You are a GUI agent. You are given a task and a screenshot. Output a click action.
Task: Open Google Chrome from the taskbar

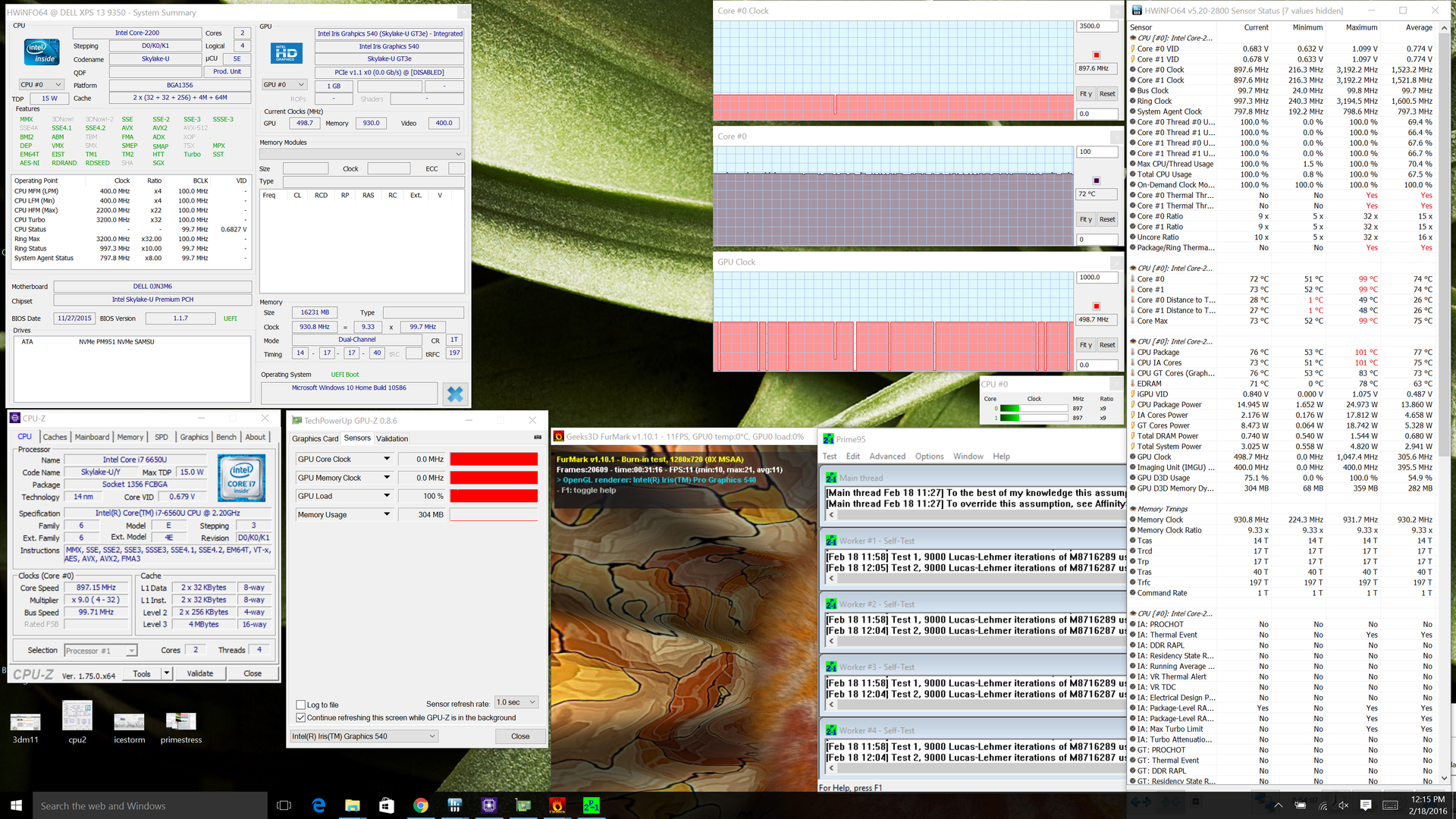pyautogui.click(x=420, y=805)
